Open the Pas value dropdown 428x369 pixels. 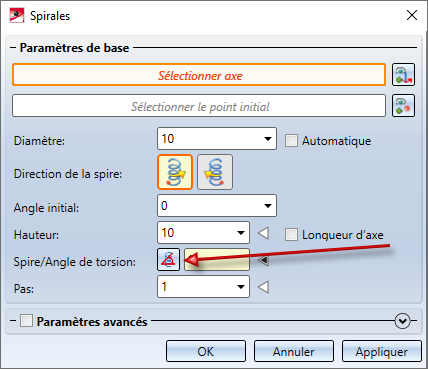point(241,287)
